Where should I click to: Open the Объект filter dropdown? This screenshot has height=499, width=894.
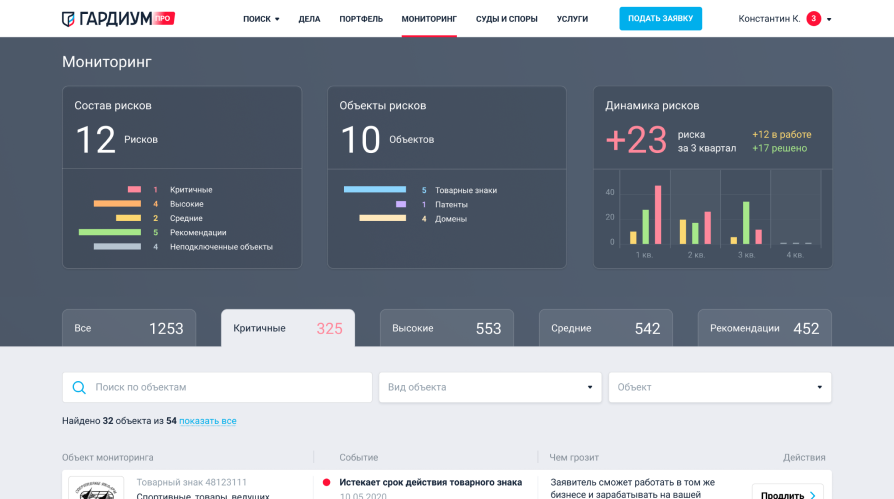pyautogui.click(x=720, y=387)
